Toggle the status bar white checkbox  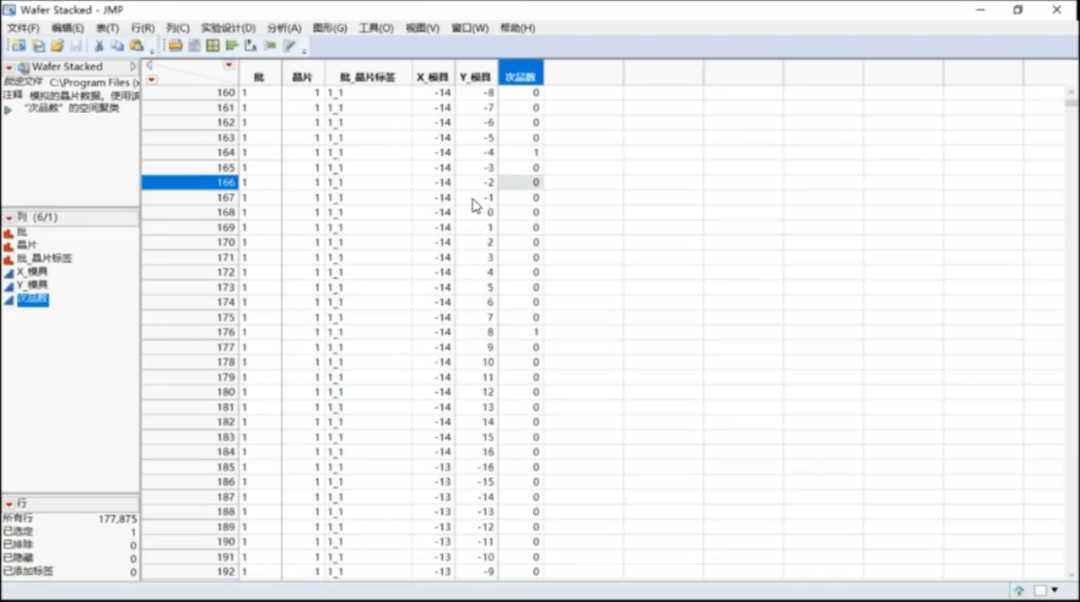(1040, 591)
